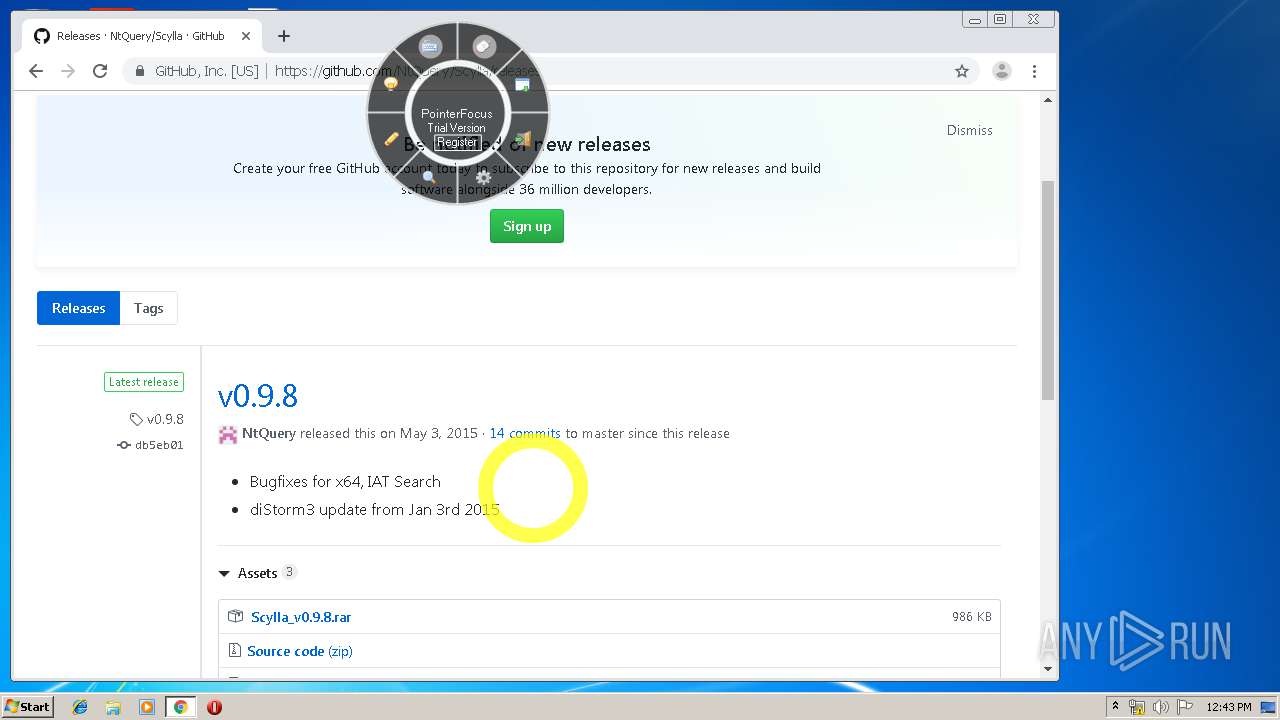The width and height of the screenshot is (1280, 720).
Task: Dismiss the sign-up notification banner
Action: [x=970, y=130]
